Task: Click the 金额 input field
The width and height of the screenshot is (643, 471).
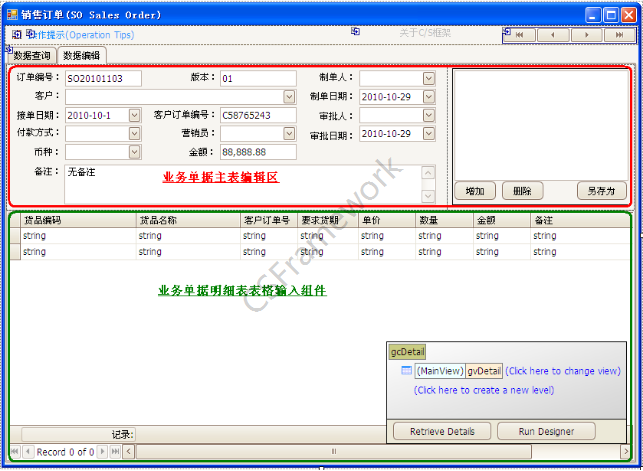Action: click(258, 152)
